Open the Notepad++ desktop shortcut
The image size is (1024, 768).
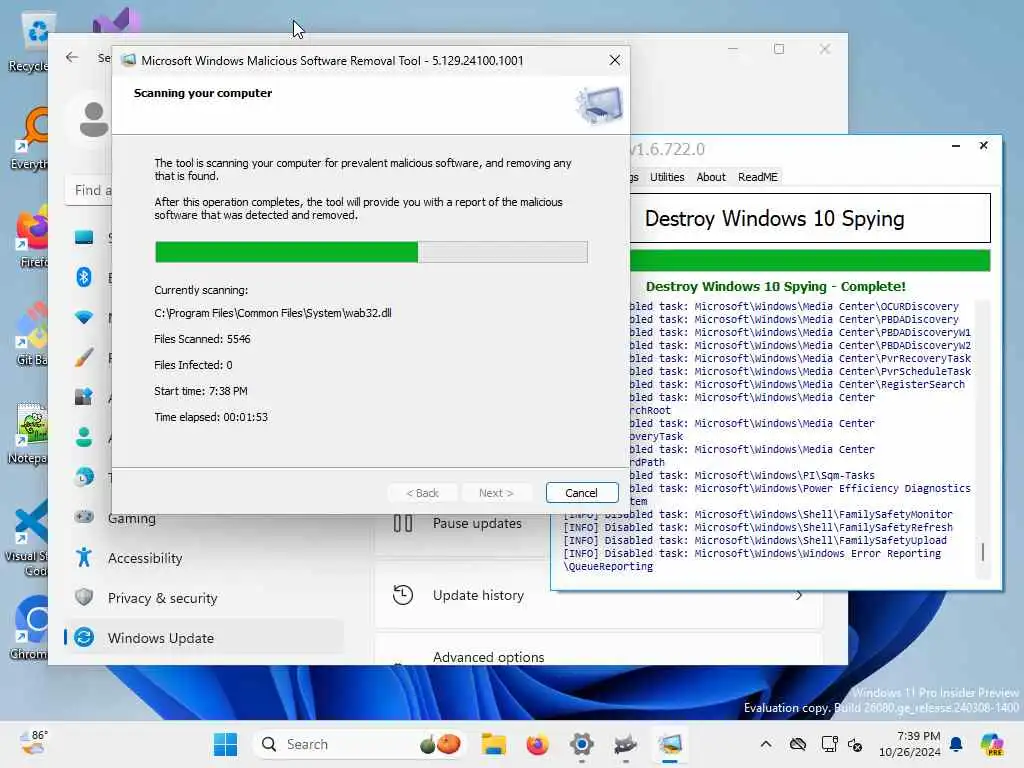click(x=29, y=433)
